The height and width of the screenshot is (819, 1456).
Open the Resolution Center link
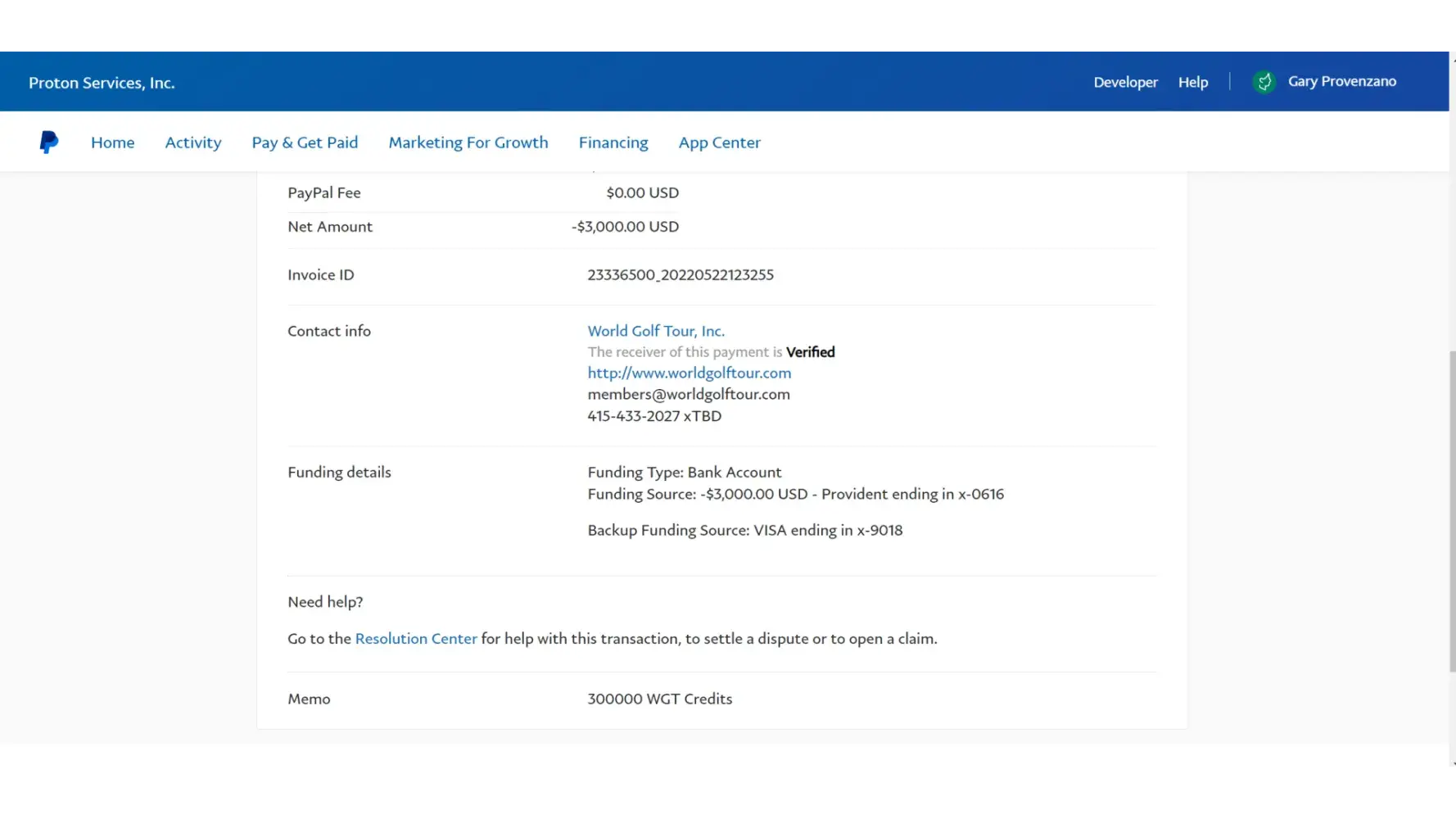pos(416,639)
